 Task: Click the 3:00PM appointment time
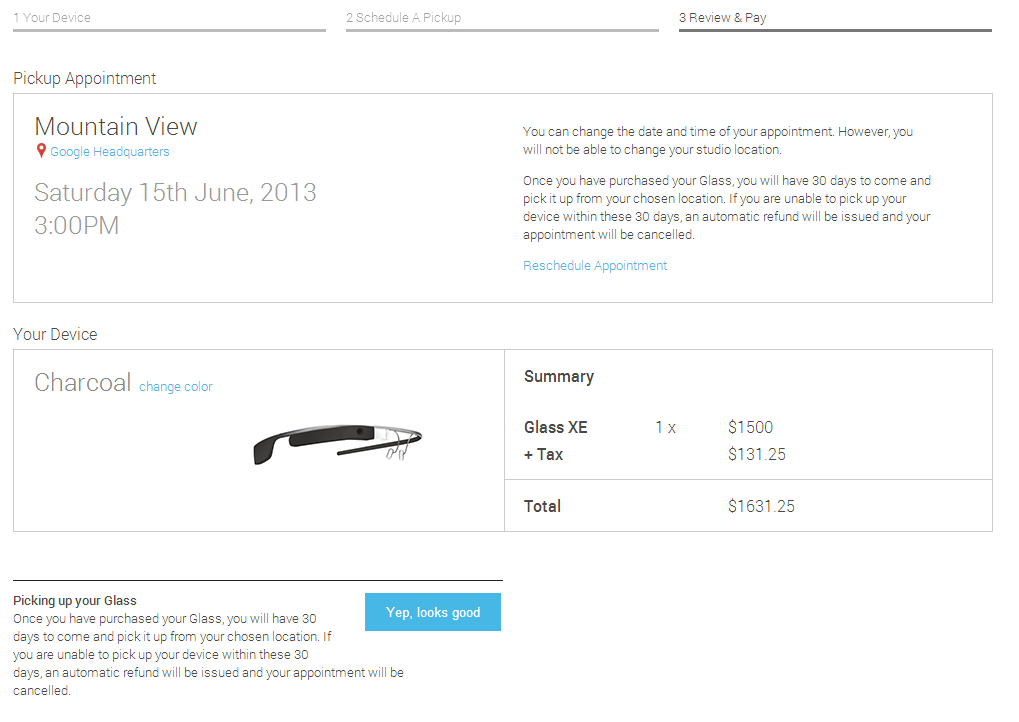coord(77,226)
